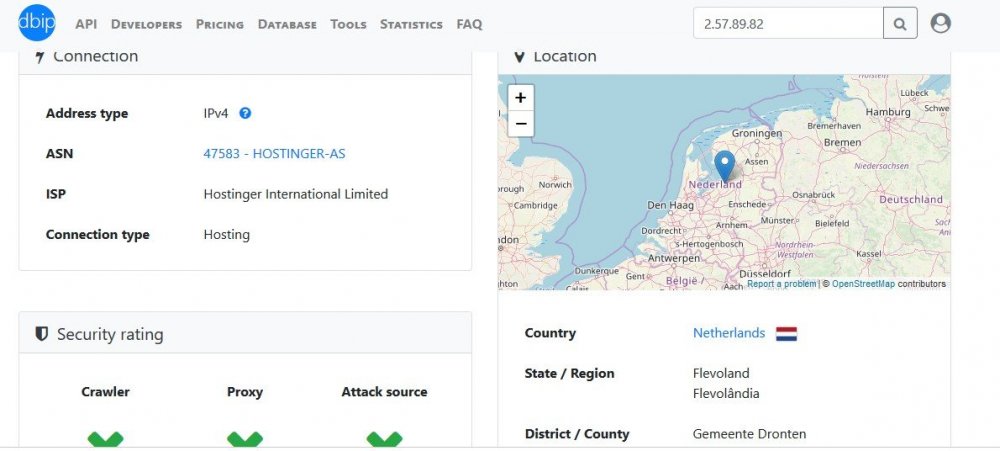
Task: Select the Hosting connection type value
Action: coord(226,235)
